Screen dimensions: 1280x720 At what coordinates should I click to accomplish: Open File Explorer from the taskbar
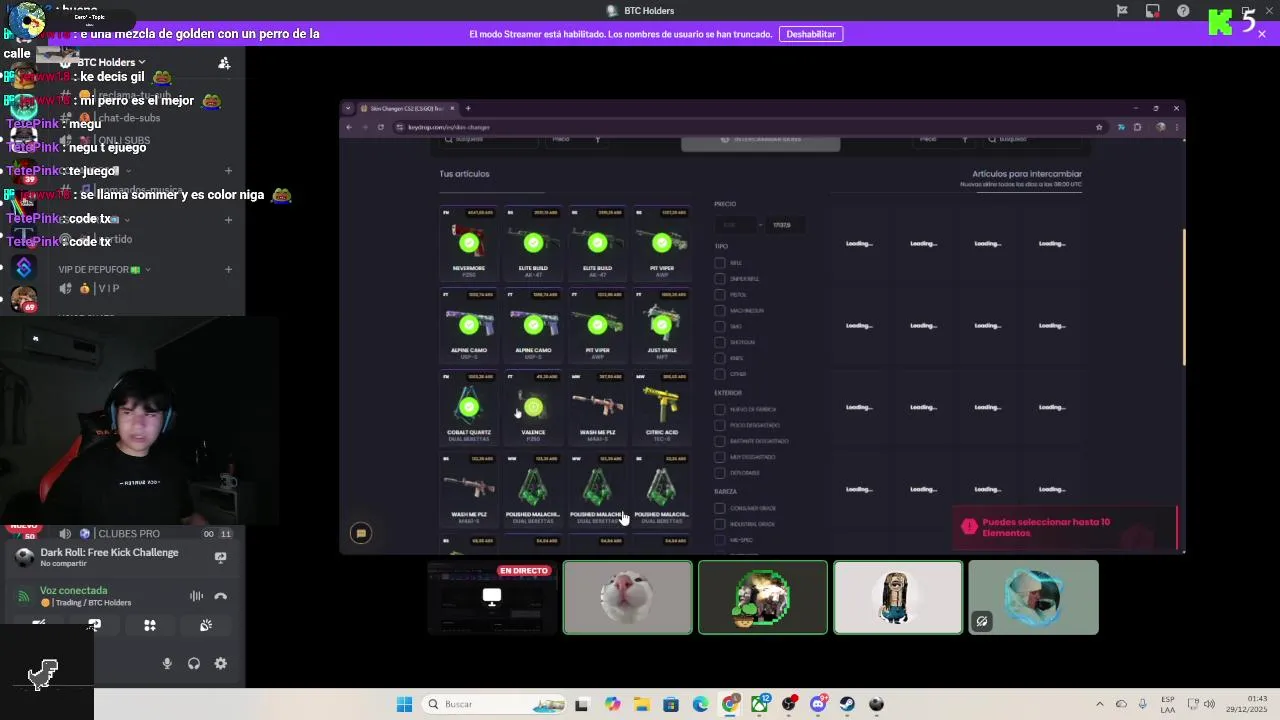click(641, 704)
